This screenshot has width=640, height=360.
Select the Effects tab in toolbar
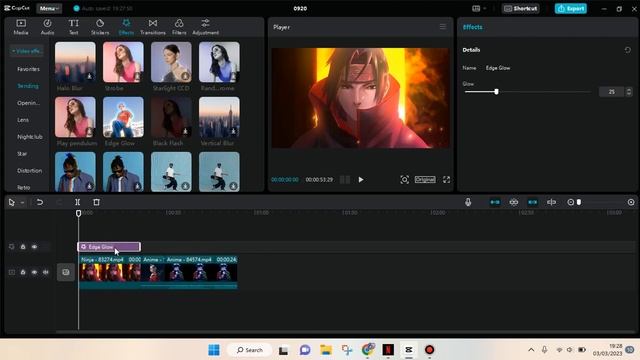(126, 27)
